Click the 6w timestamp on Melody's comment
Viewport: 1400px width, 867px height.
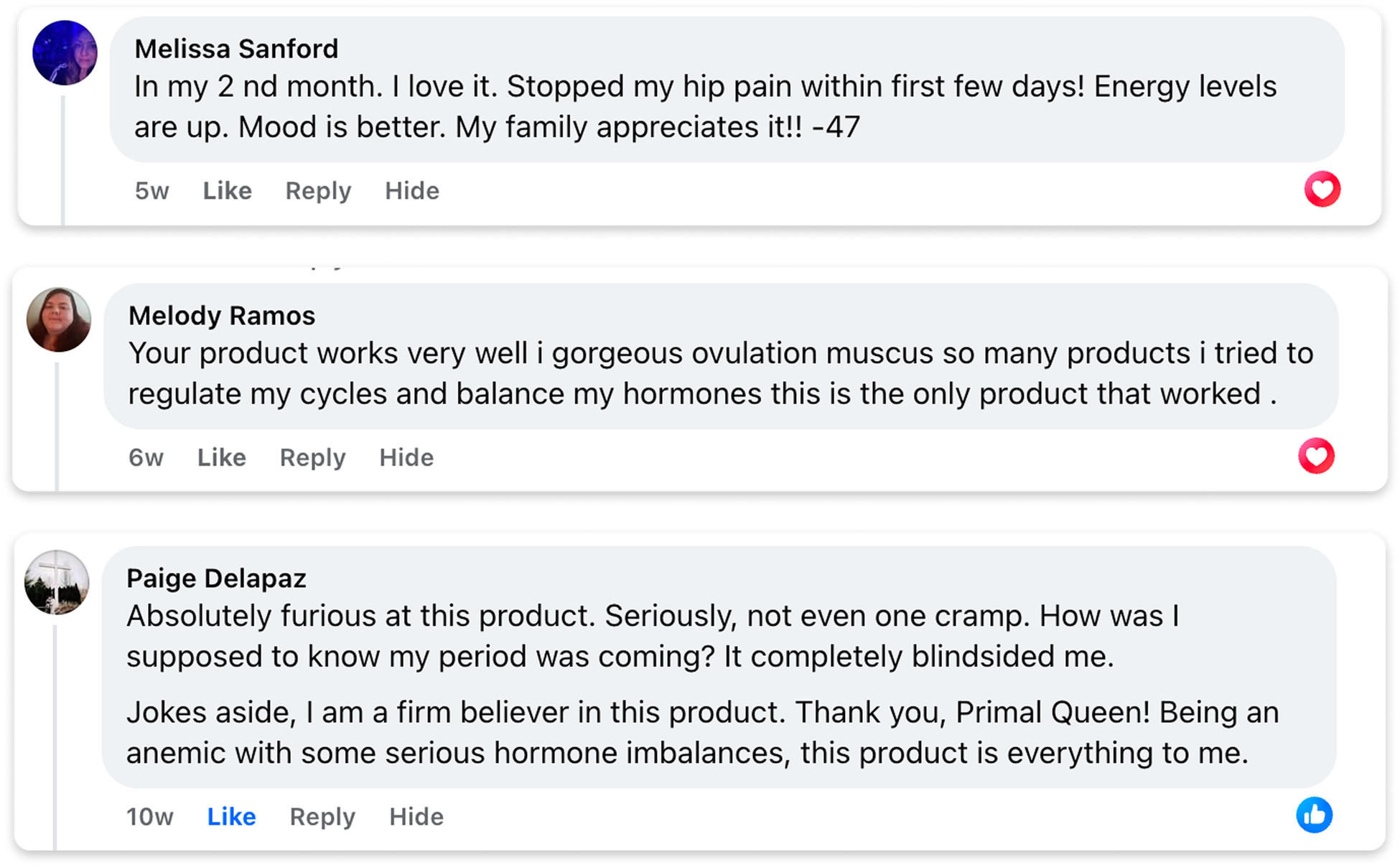coord(146,457)
